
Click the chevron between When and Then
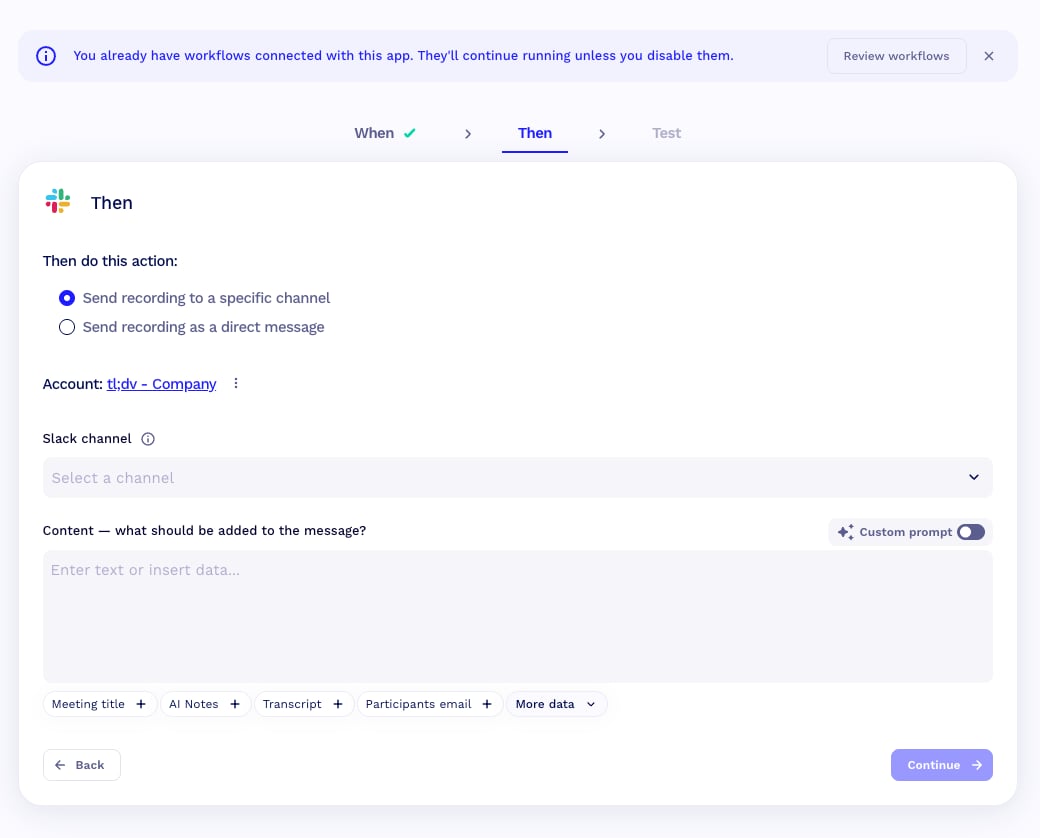coord(468,134)
